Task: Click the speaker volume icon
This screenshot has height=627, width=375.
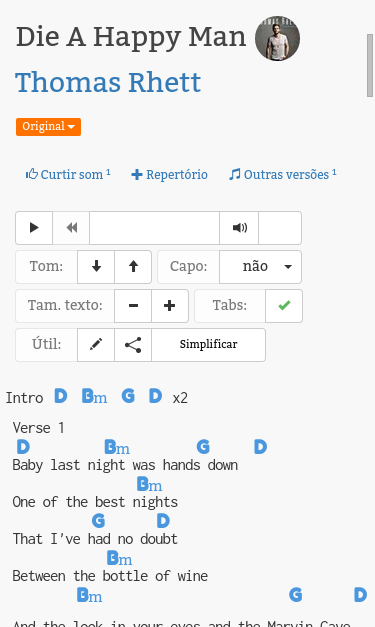Action: click(239, 228)
